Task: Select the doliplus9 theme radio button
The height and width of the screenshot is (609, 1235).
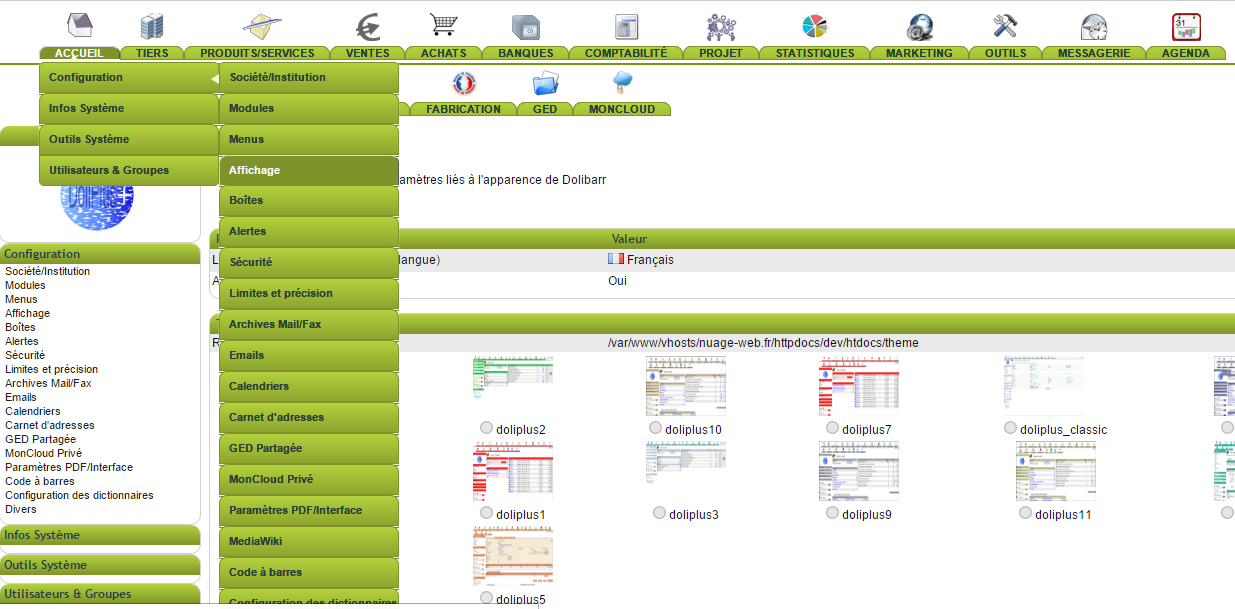Action: pos(832,513)
